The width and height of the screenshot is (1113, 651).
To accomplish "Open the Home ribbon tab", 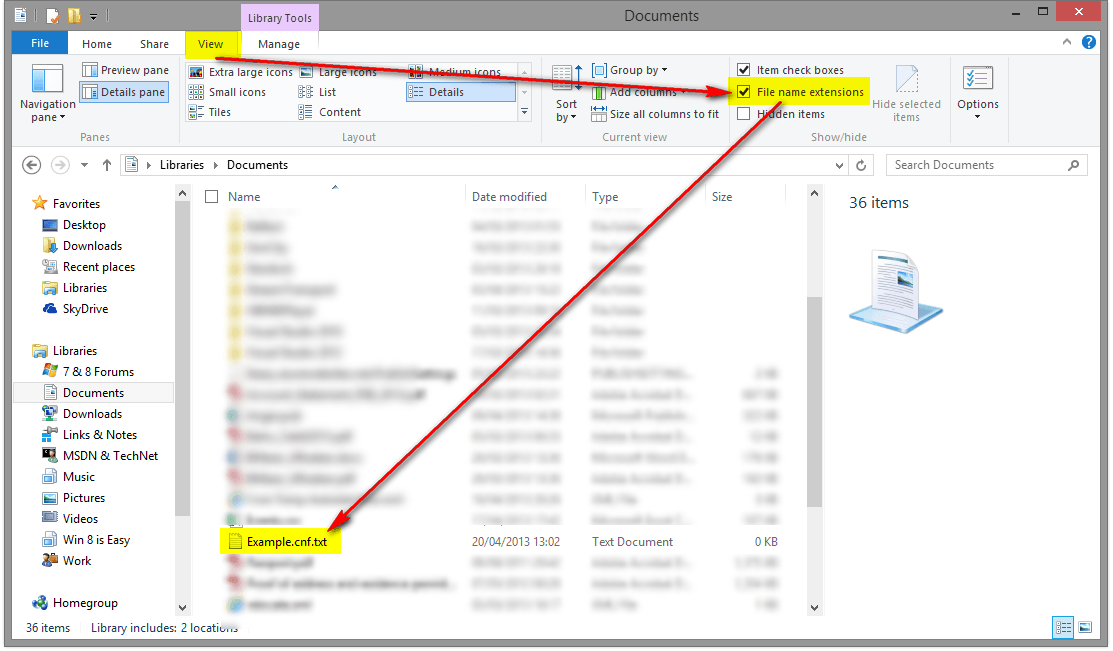I will point(96,44).
